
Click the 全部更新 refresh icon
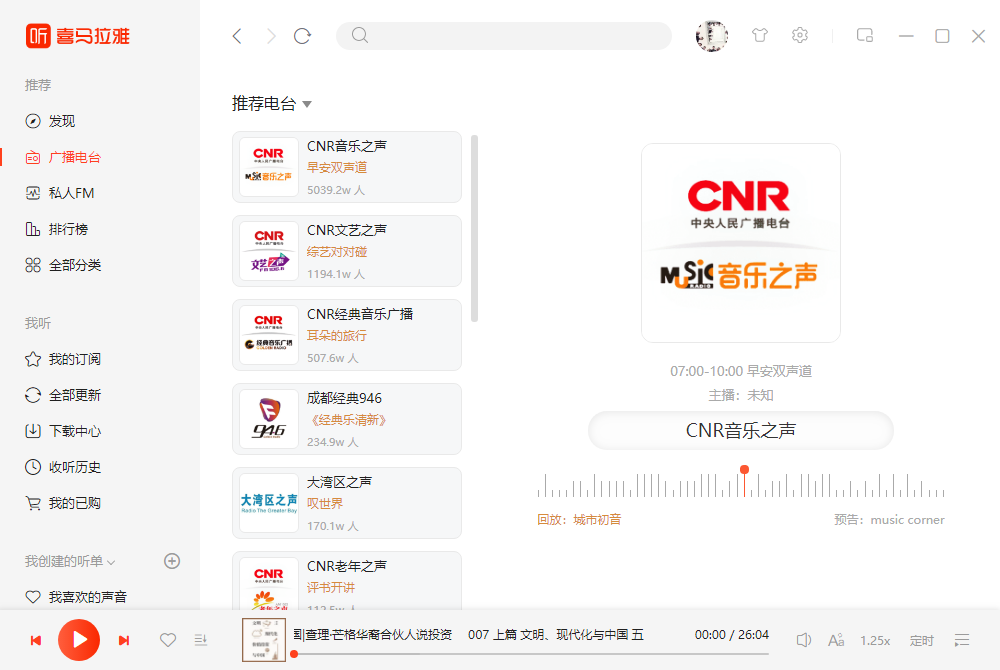[x=33, y=395]
